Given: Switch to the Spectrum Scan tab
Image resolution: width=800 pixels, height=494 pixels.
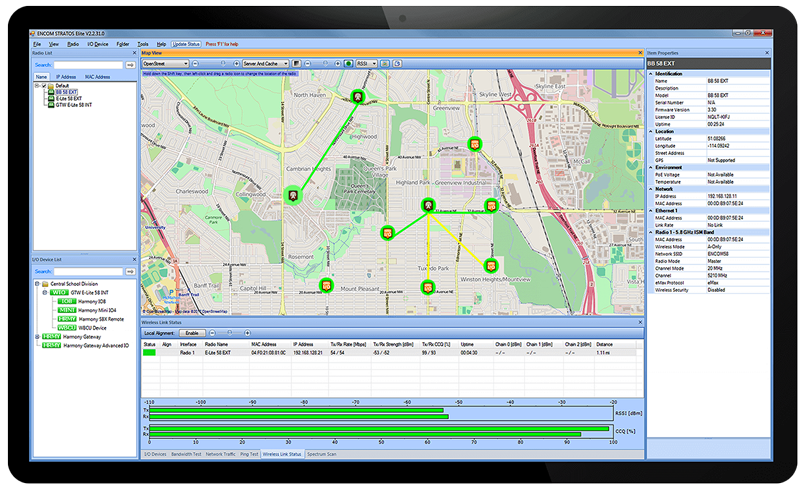Looking at the screenshot, I should tap(321, 454).
